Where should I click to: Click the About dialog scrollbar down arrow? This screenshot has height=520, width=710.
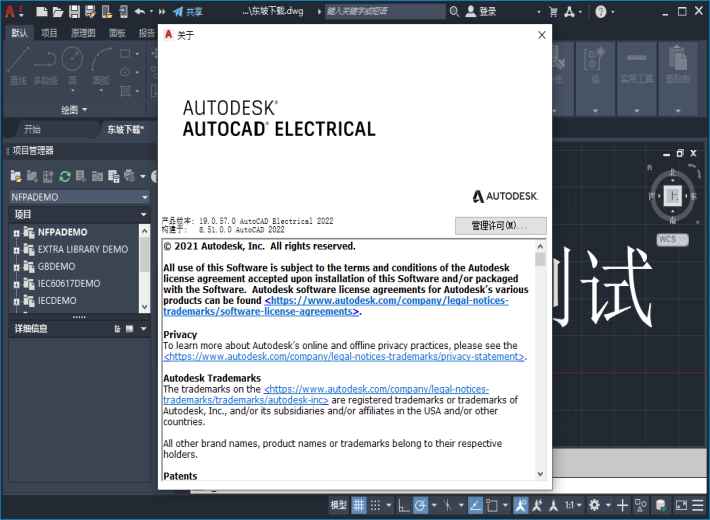click(540, 474)
